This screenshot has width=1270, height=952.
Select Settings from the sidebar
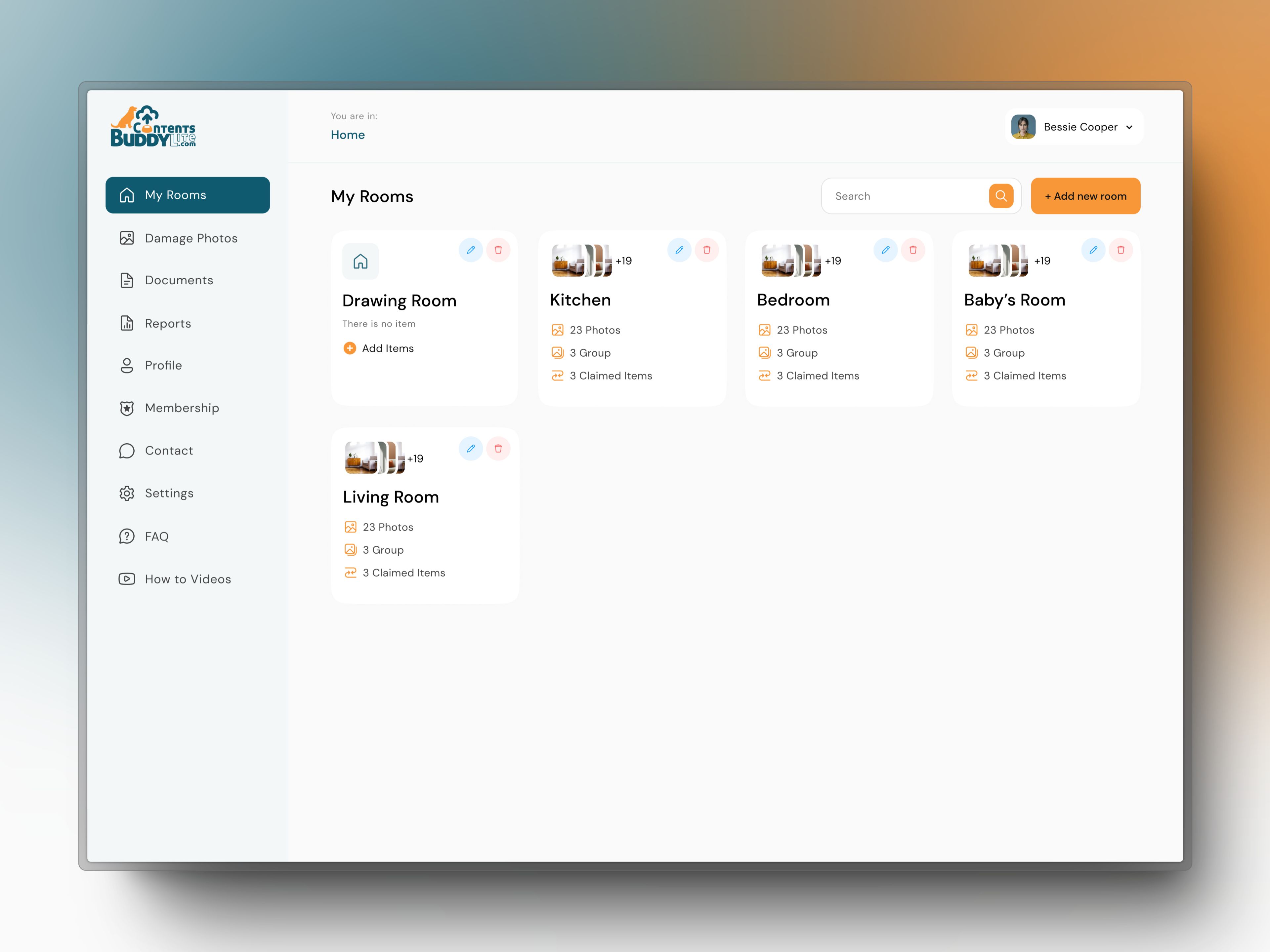[169, 494]
